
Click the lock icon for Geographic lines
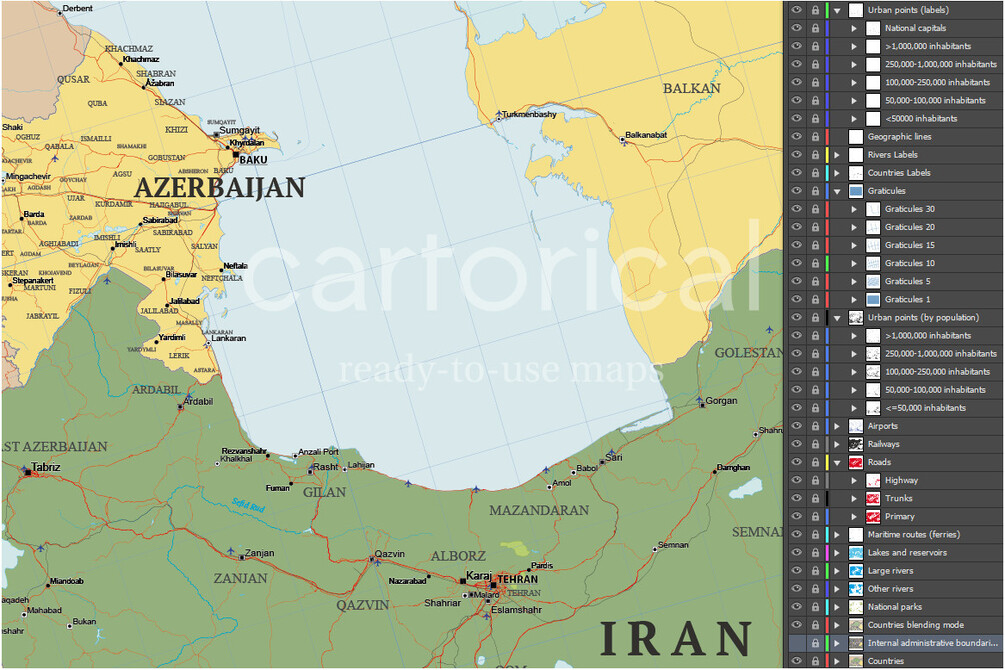pyautogui.click(x=815, y=137)
